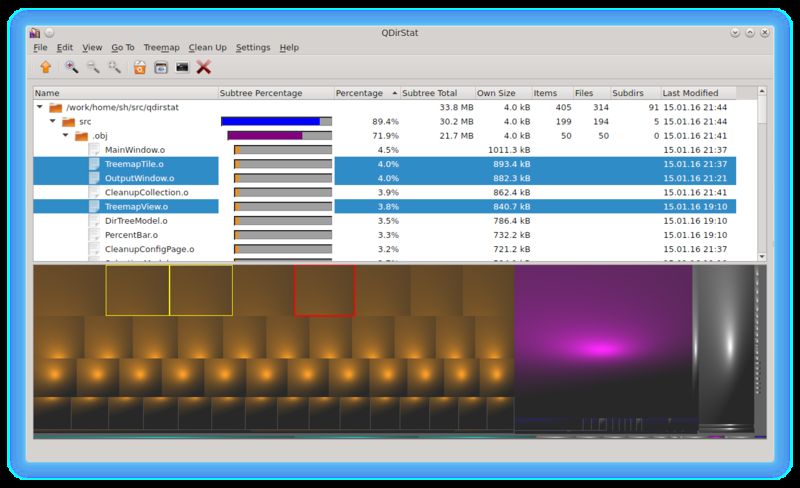Screen dimensions: 800x488
Task: Click the folder icon of .obj
Action: click(x=81, y=136)
